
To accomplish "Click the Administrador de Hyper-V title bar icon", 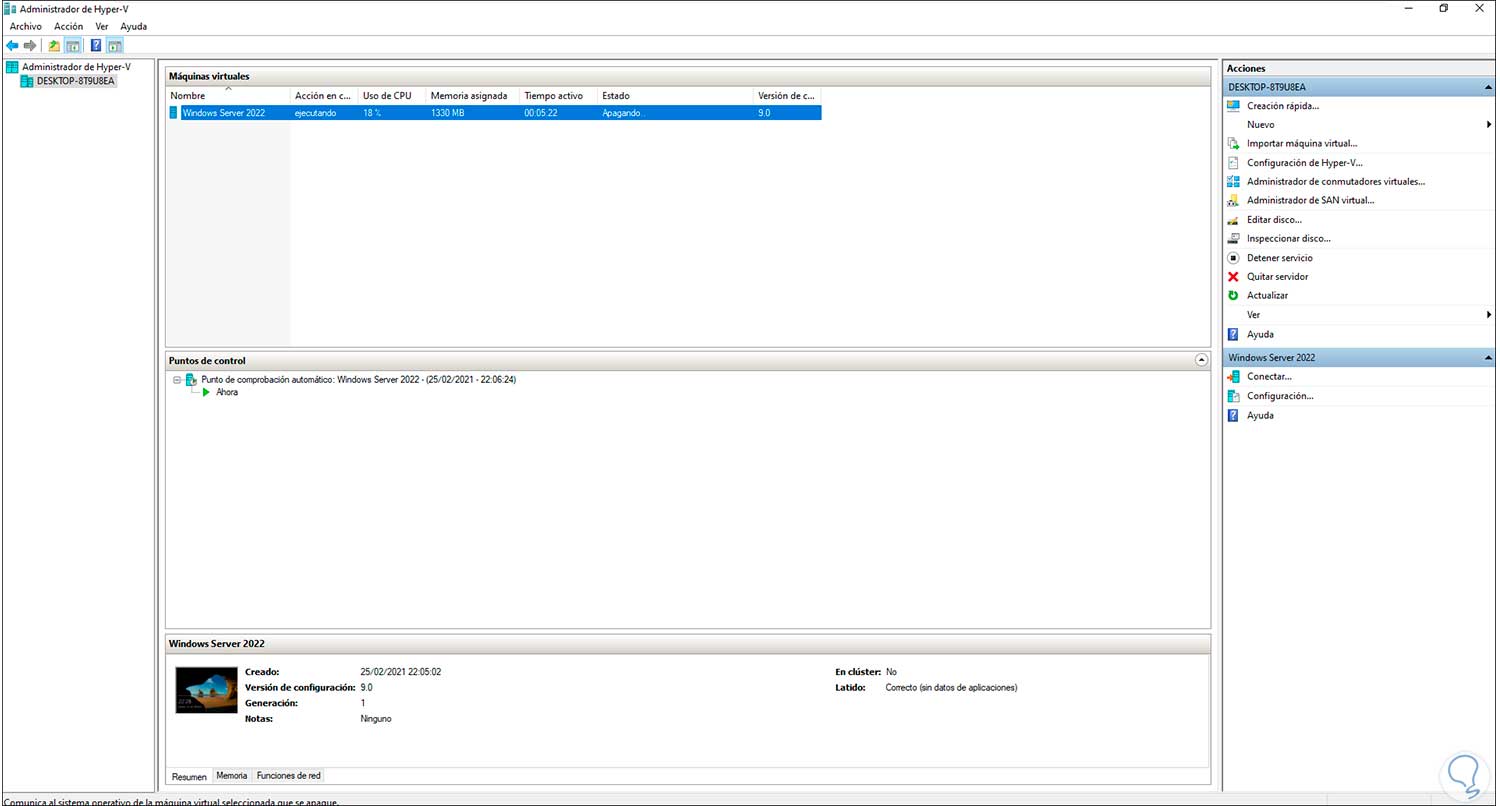I will coord(11,8).
